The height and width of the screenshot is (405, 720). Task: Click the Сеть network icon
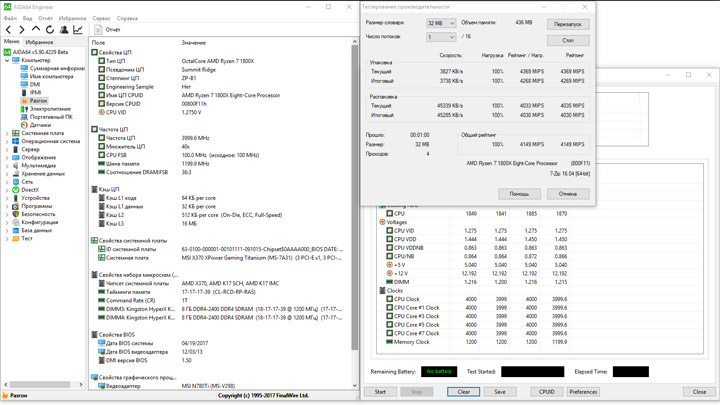16,181
